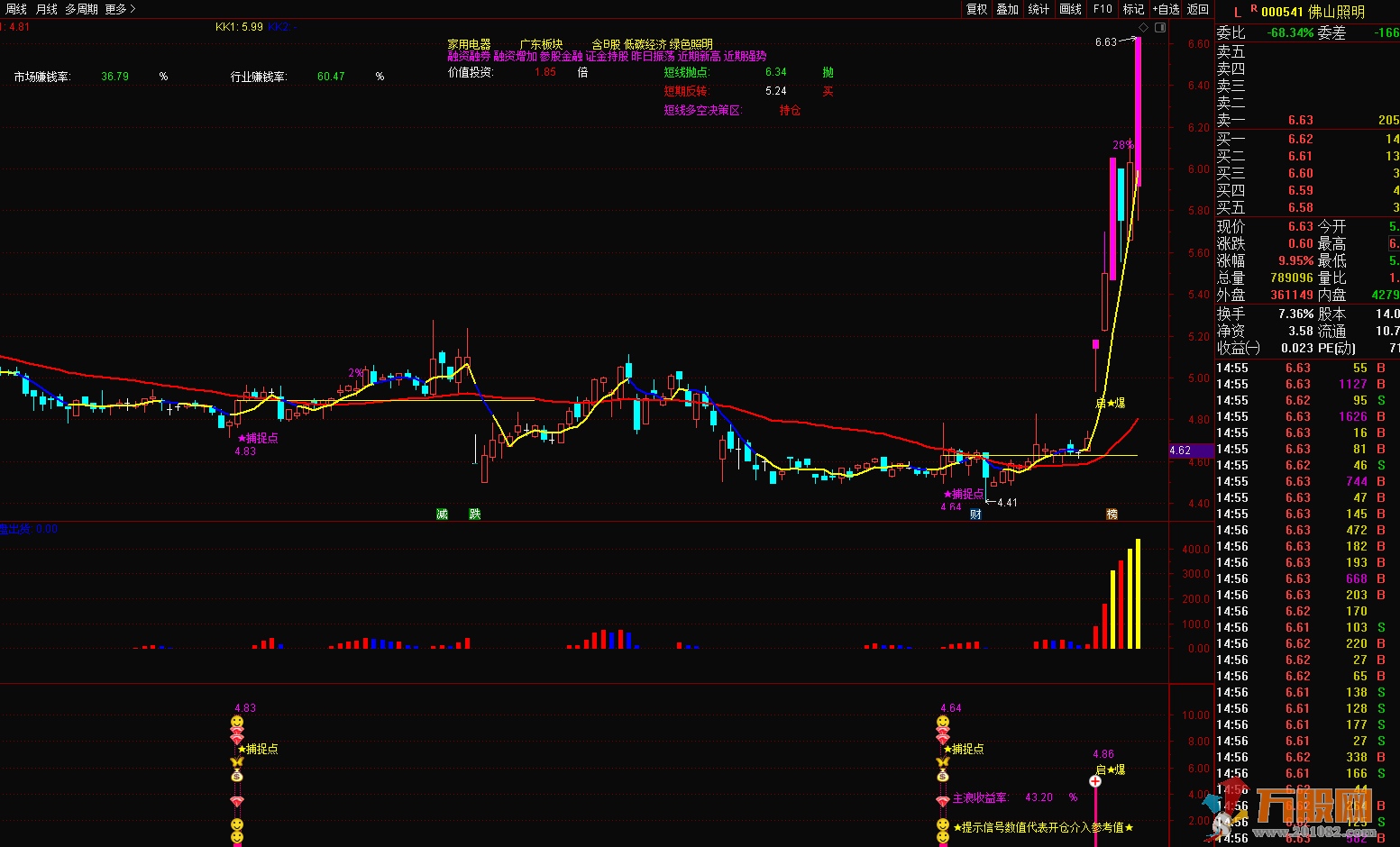1400x847 pixels.
Task: Click the 低碳经济 concept label
Action: 645,44
